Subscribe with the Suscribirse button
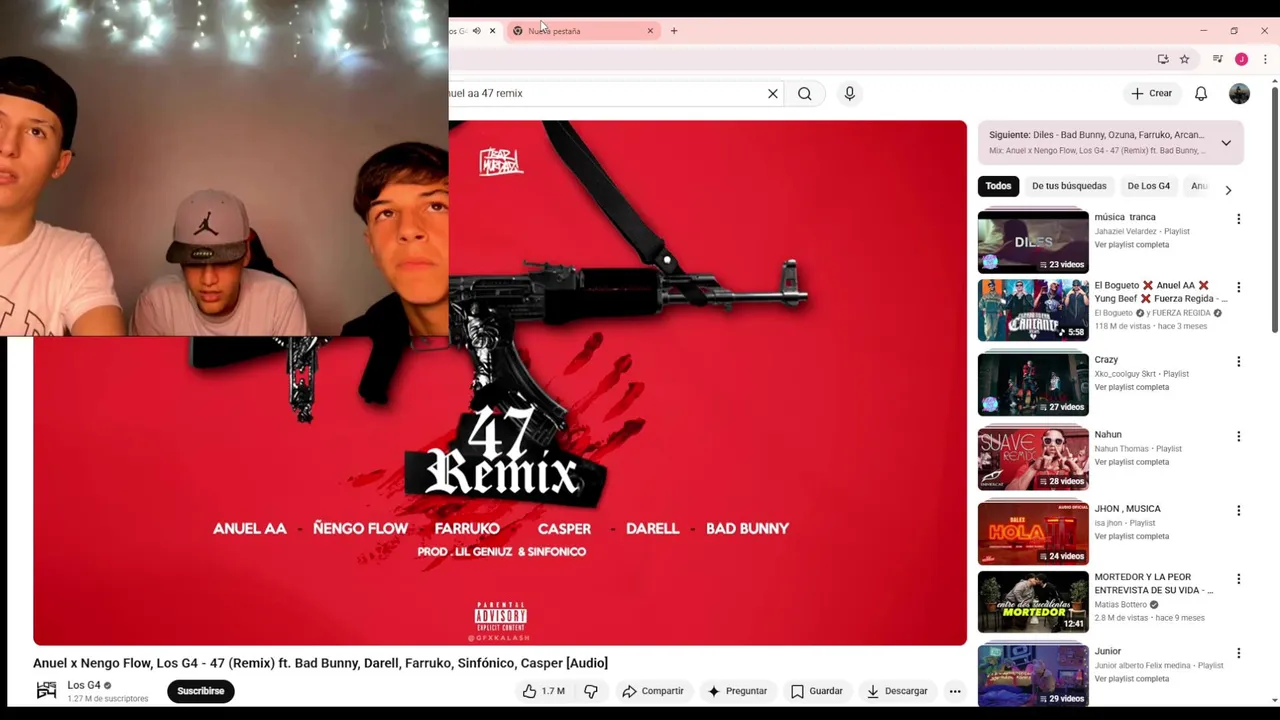The image size is (1280, 720). (201, 691)
